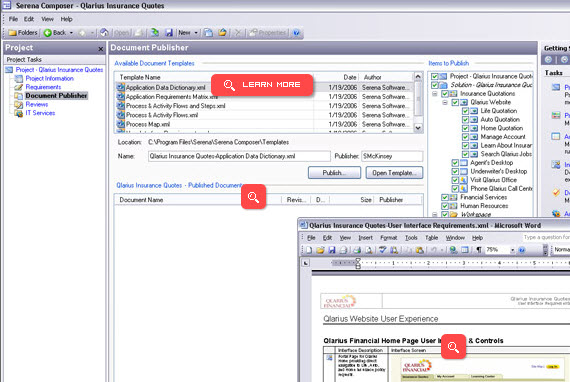The height and width of the screenshot is (382, 570).
Task: Uncheck the Project - Qlarius Insurance Quotes checkbox
Action: click(x=434, y=76)
